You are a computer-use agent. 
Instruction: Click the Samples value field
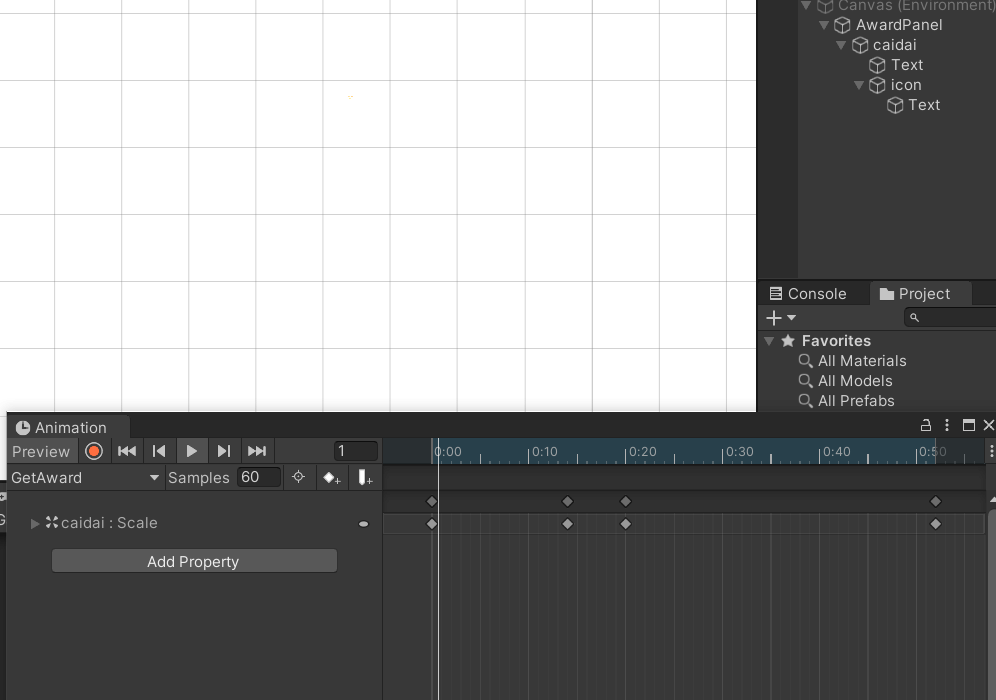[x=259, y=477]
